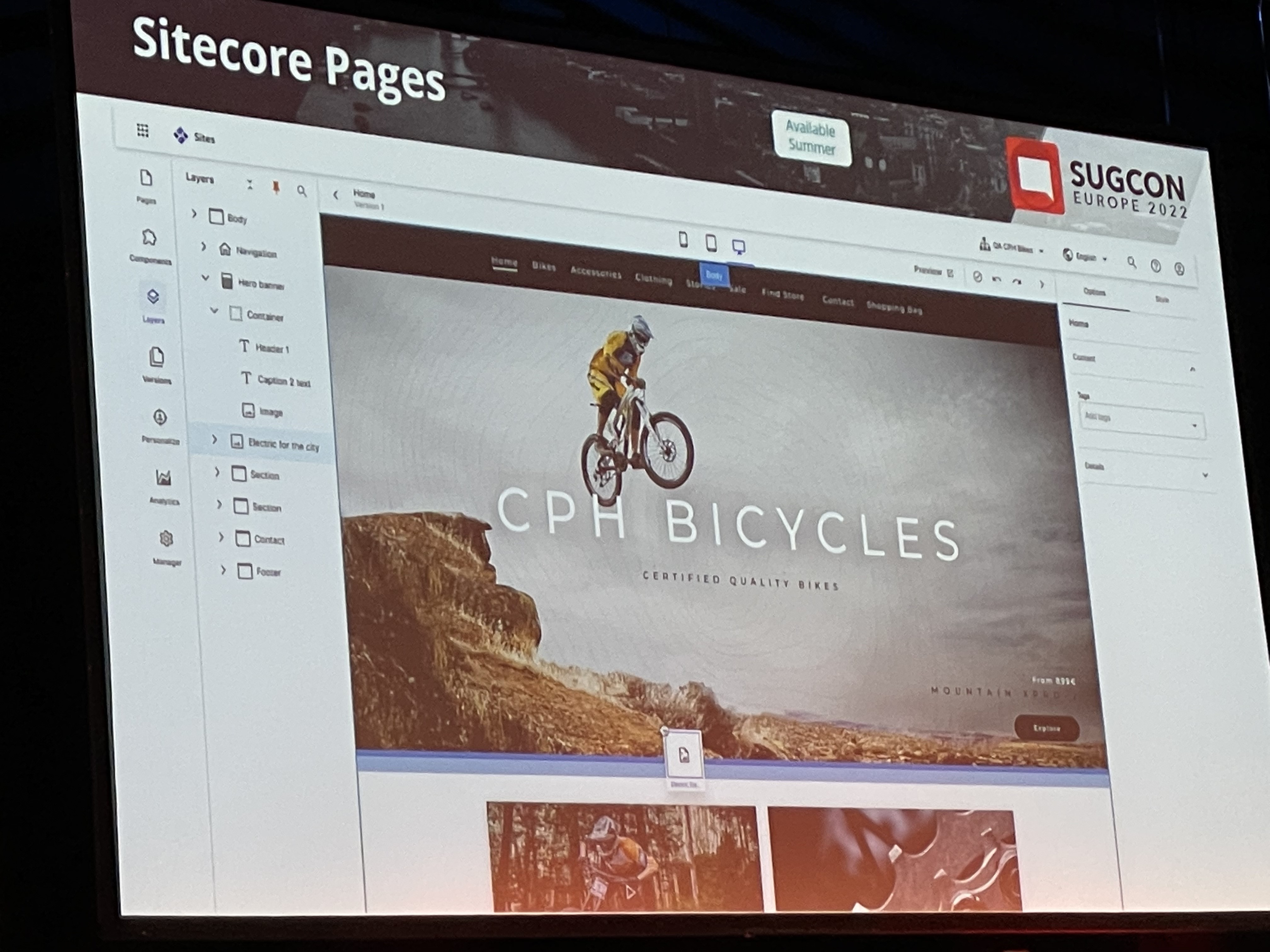Image resolution: width=1270 pixels, height=952 pixels.
Task: Click Shopping Bag in site navigation
Action: 894,308
